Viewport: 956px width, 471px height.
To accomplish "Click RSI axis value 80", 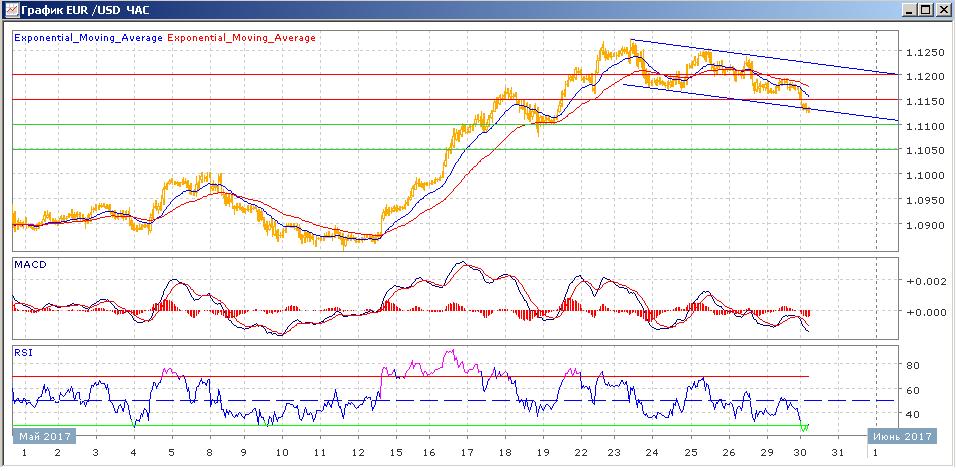I will click(913, 365).
